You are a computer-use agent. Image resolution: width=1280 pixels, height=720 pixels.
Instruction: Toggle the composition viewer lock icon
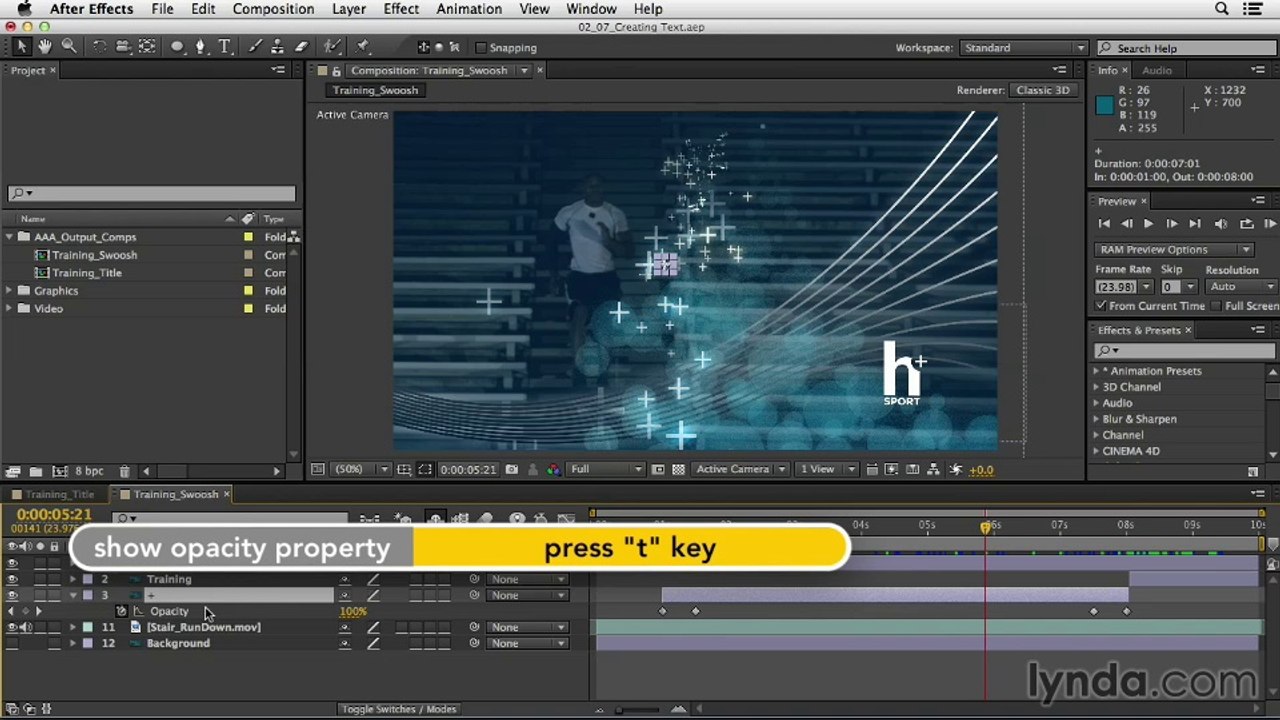click(336, 70)
